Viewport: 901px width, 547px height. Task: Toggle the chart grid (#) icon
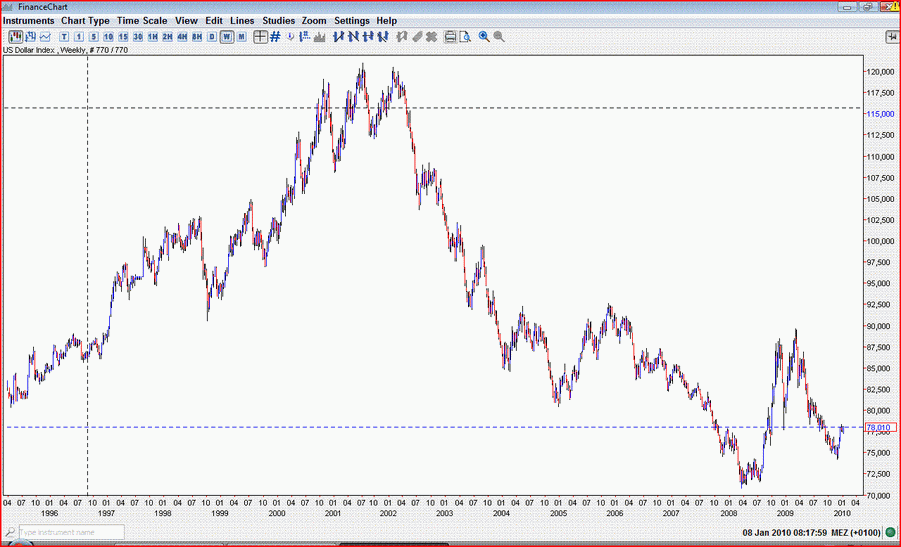point(275,37)
